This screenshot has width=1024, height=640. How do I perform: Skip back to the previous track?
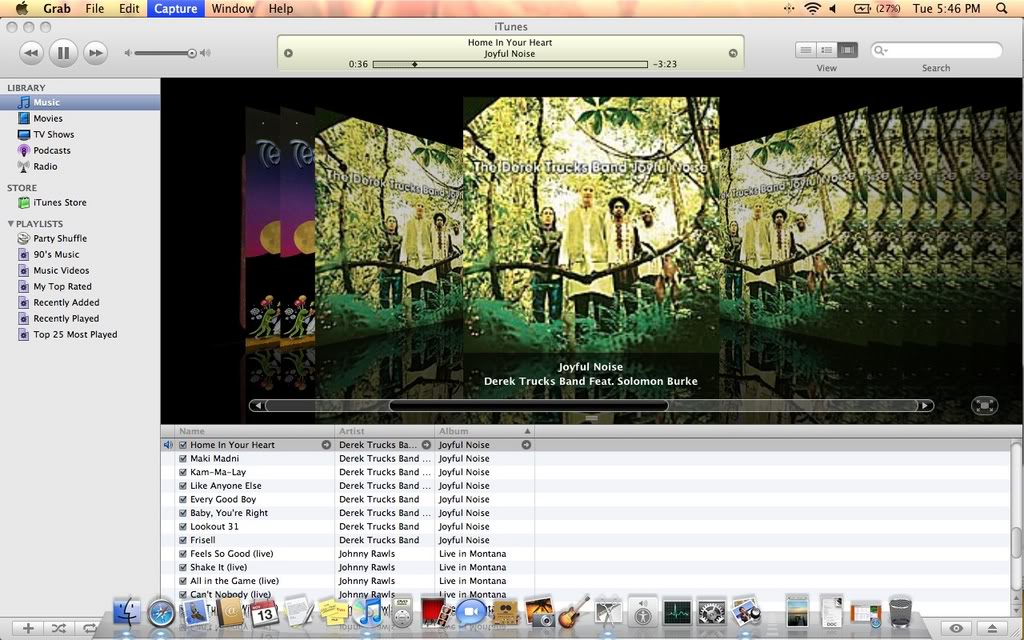[31, 53]
